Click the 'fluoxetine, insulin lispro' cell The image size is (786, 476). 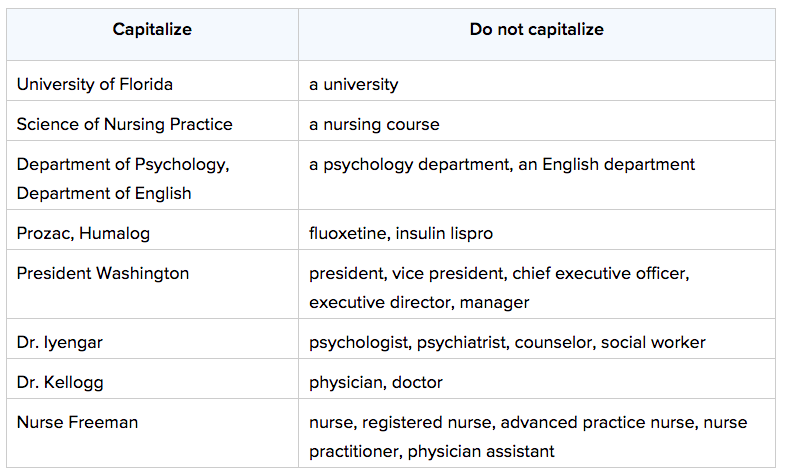click(537, 229)
